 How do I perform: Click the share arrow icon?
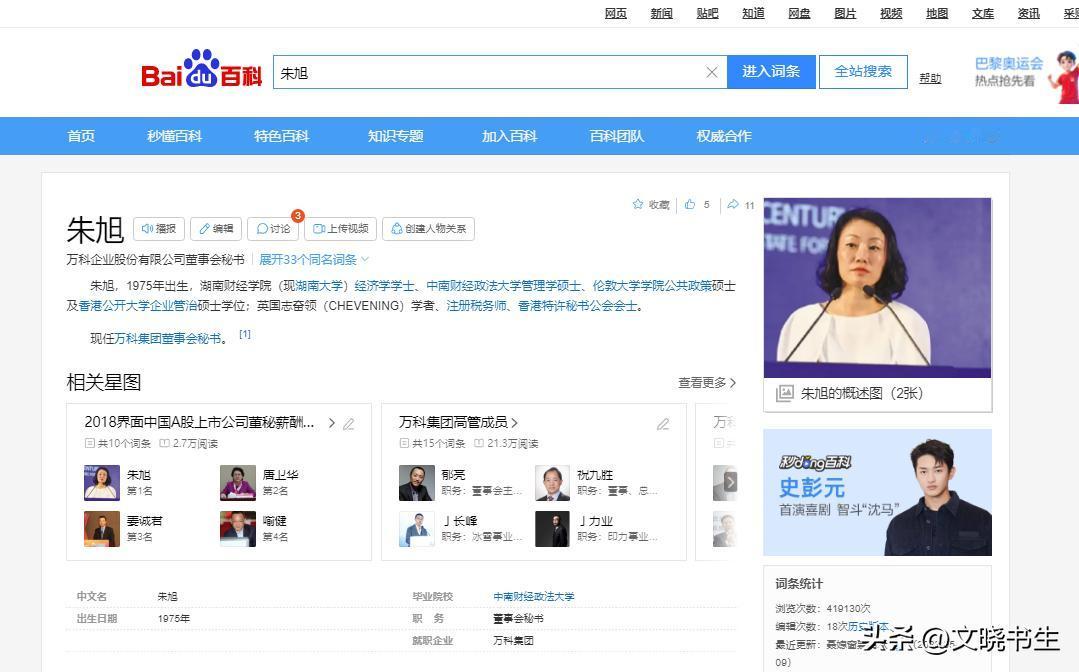pyautogui.click(x=733, y=204)
